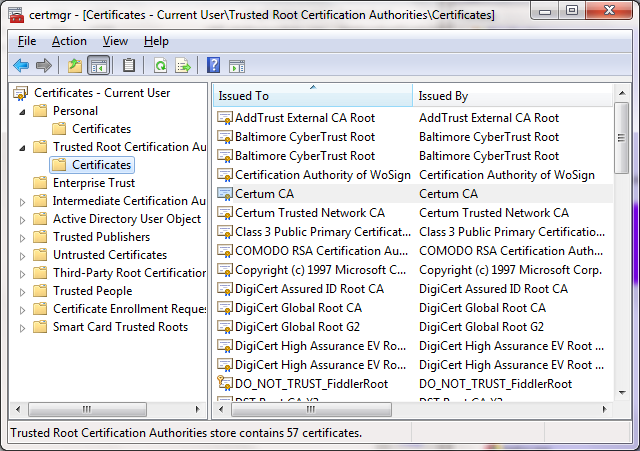Collapse the Trusted Root Certification Authorities node
This screenshot has width=640, height=451.
click(x=22, y=148)
